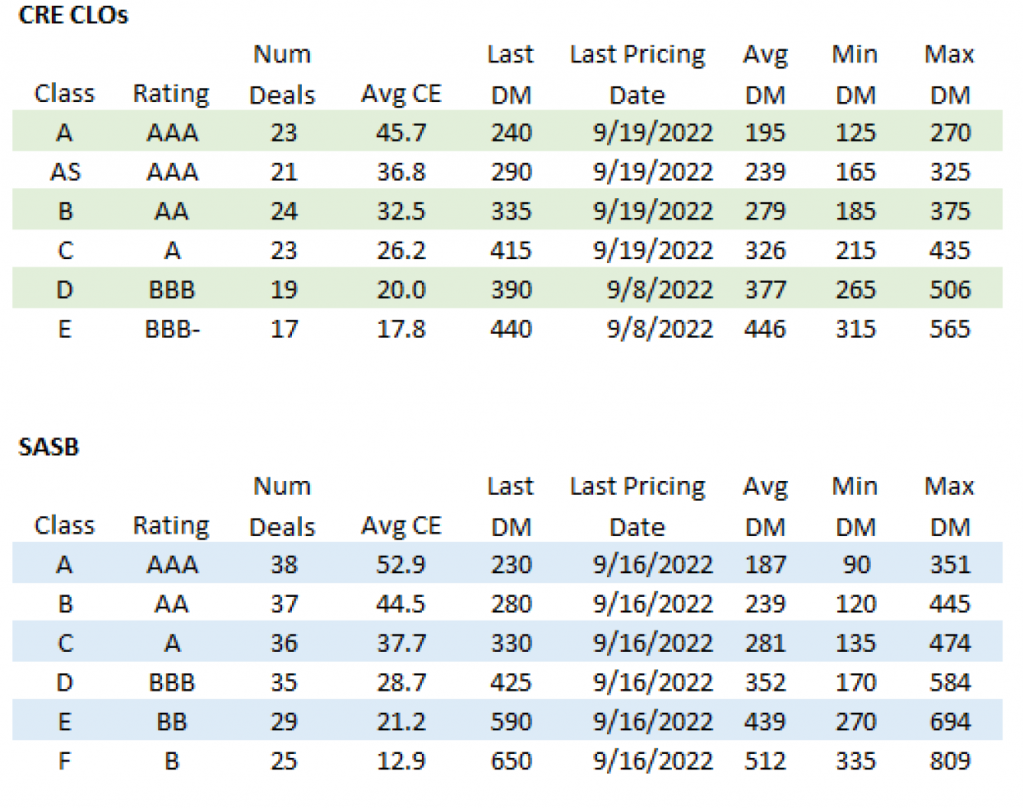1024x809 pixels.
Task: Select the BBB- rating cell
Action: pos(173,328)
